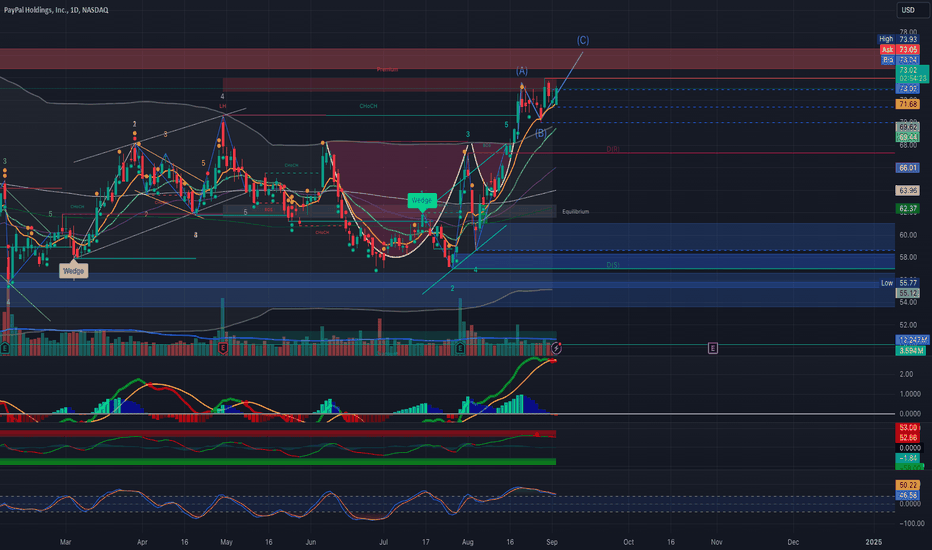
Task: Click the Dec label on the time axis
Action: pyautogui.click(x=793, y=542)
